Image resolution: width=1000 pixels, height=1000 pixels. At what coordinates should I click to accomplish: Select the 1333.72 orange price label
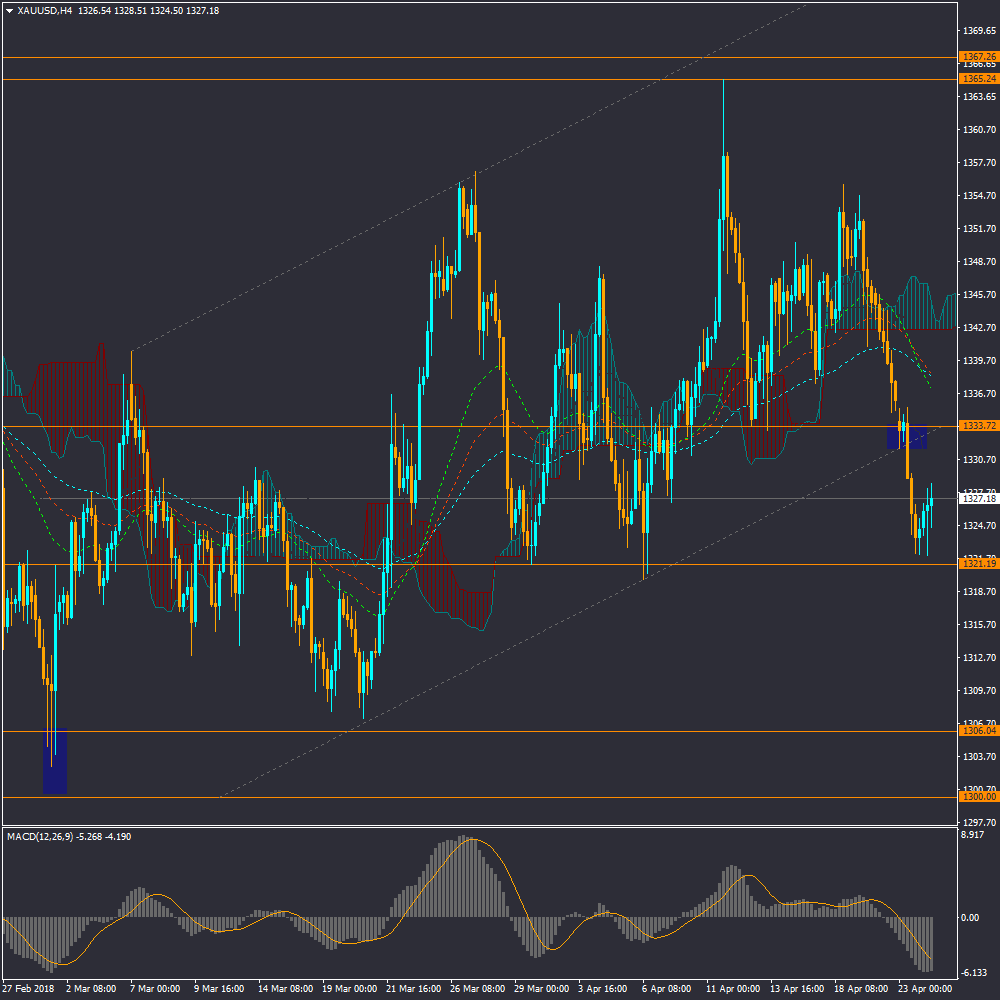[977, 426]
